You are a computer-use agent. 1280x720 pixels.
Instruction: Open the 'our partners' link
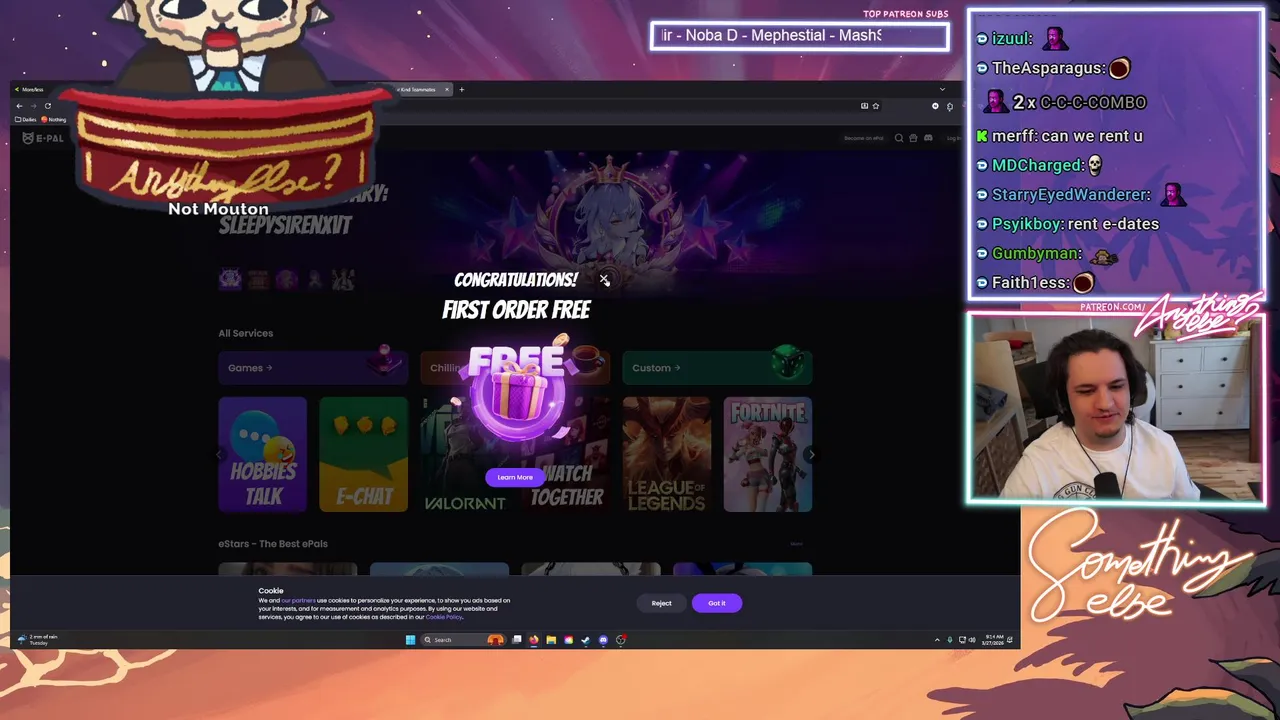coord(298,600)
